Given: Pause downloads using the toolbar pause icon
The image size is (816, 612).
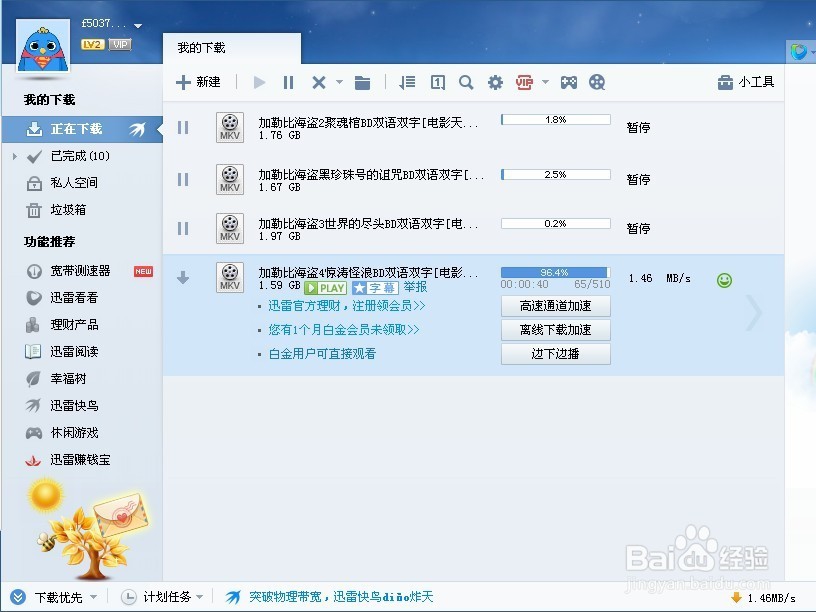Looking at the screenshot, I should click(x=288, y=82).
